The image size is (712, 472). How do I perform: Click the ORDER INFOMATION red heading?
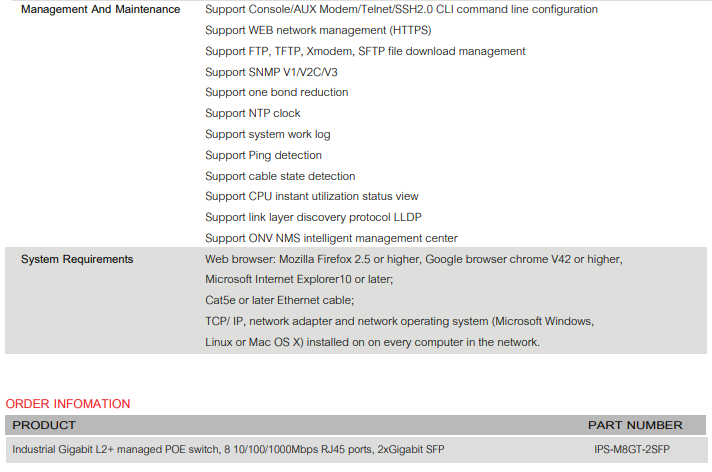click(x=68, y=403)
